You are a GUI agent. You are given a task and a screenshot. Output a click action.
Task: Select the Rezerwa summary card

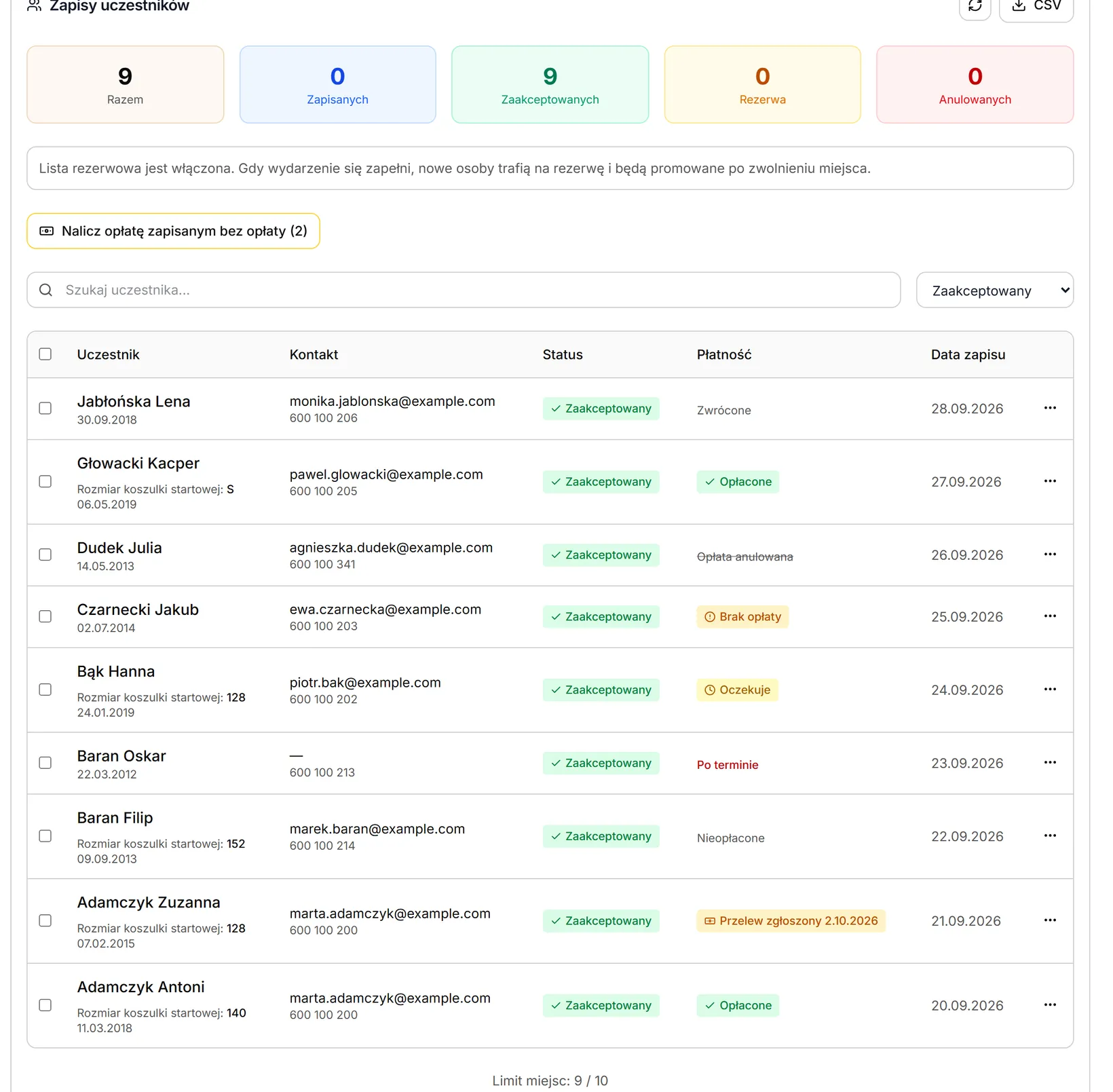pos(763,85)
